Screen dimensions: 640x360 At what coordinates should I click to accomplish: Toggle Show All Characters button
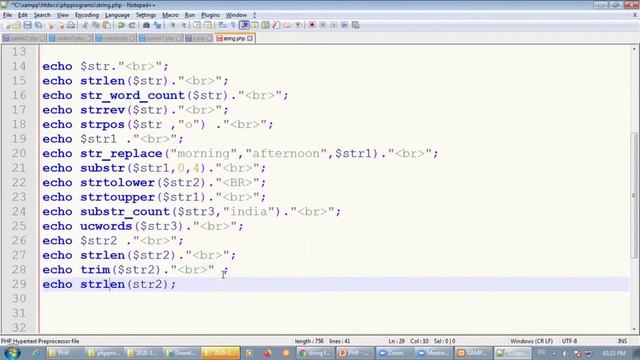233,25
